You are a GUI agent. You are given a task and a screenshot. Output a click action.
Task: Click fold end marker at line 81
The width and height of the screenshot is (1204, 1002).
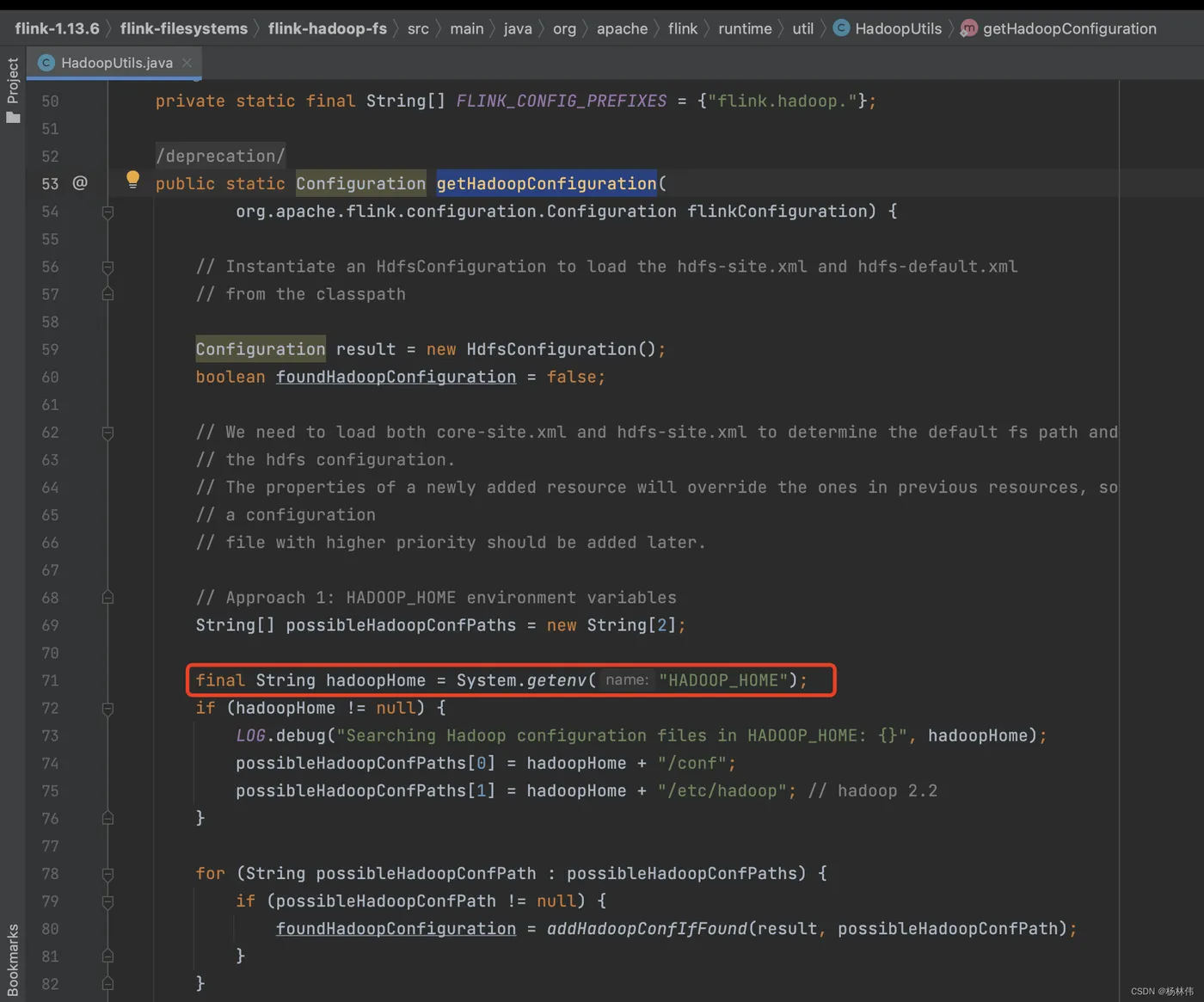[107, 956]
